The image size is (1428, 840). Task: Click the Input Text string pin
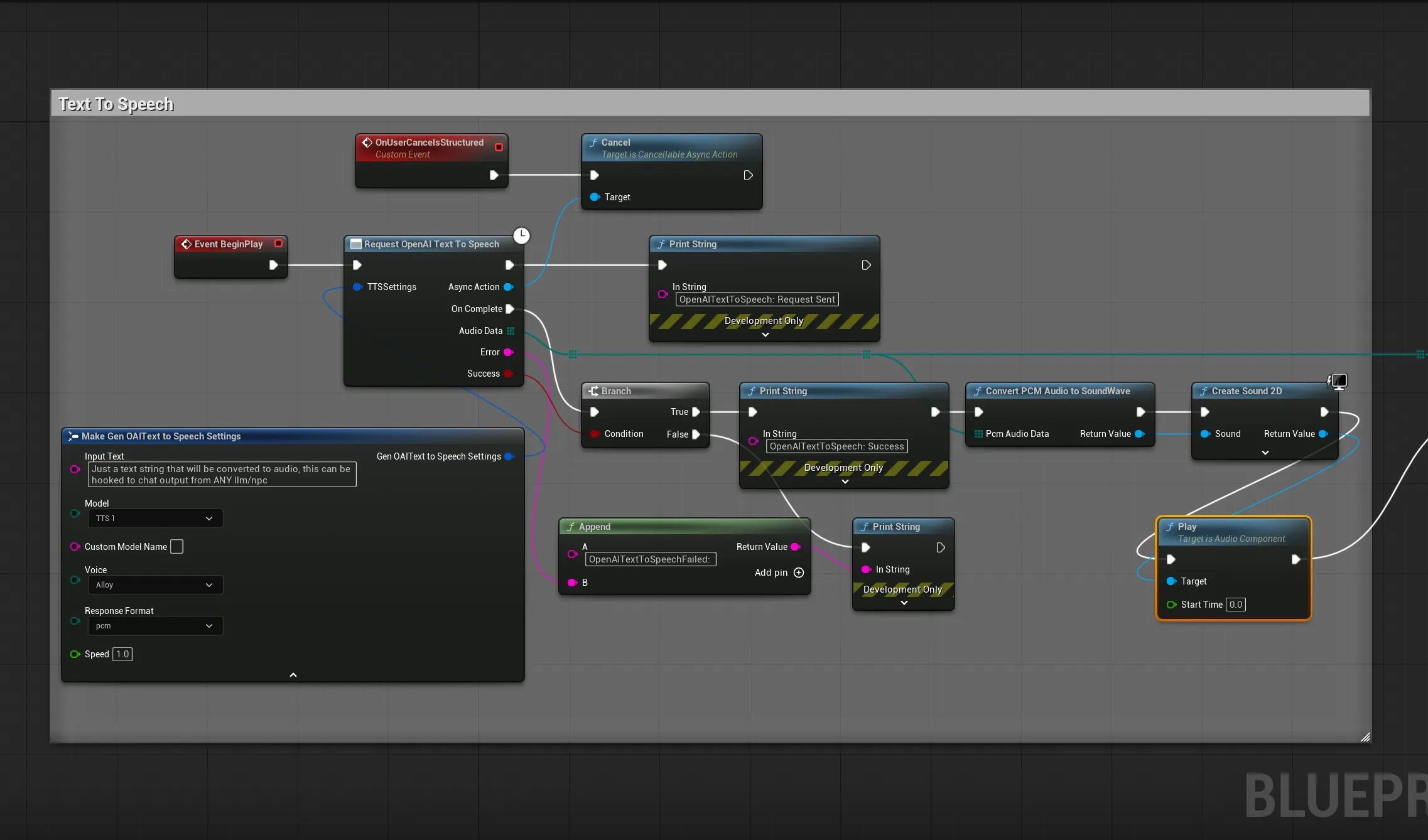click(x=75, y=469)
